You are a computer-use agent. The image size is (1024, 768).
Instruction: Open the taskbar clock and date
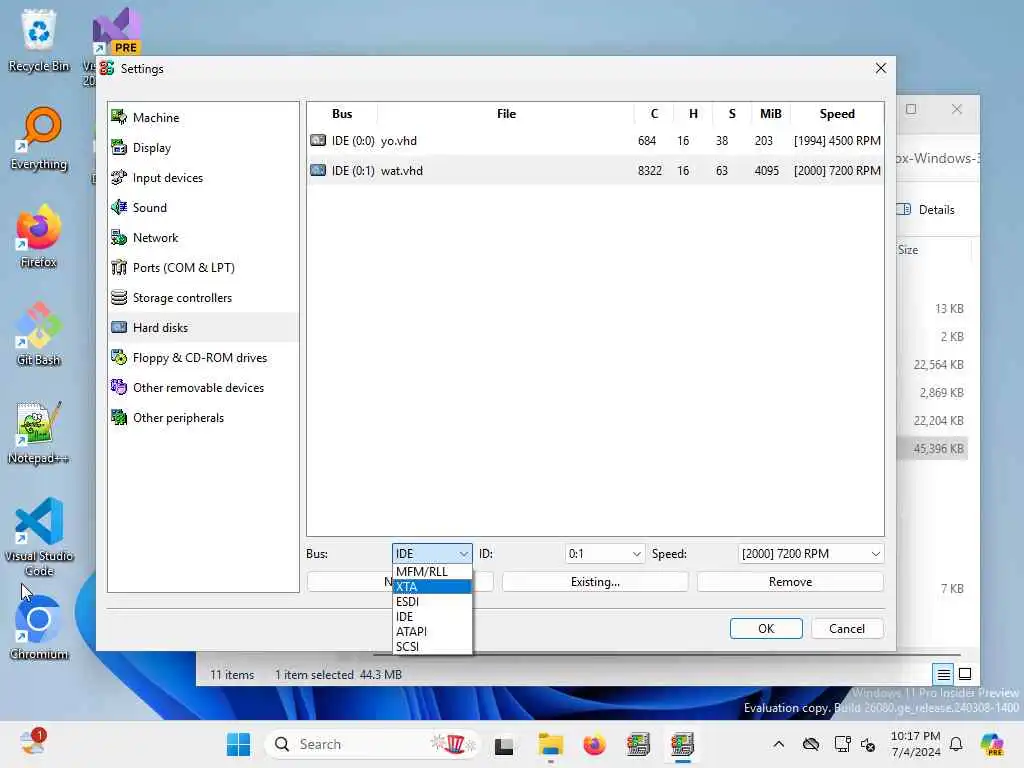pyautogui.click(x=916, y=744)
